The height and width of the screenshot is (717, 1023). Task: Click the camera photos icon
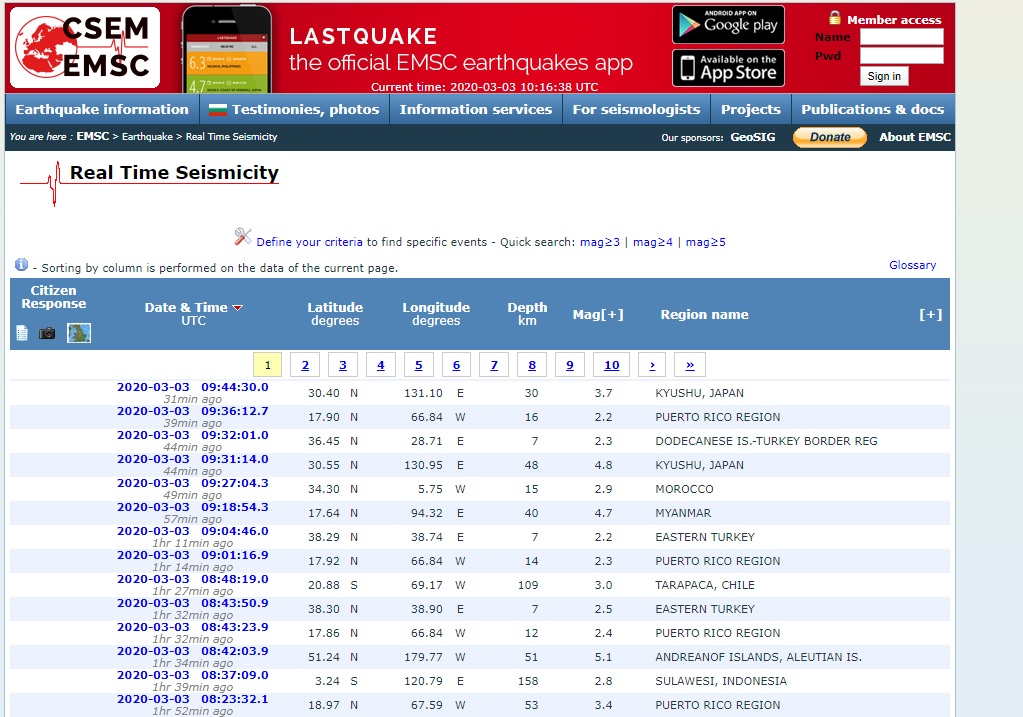47,333
